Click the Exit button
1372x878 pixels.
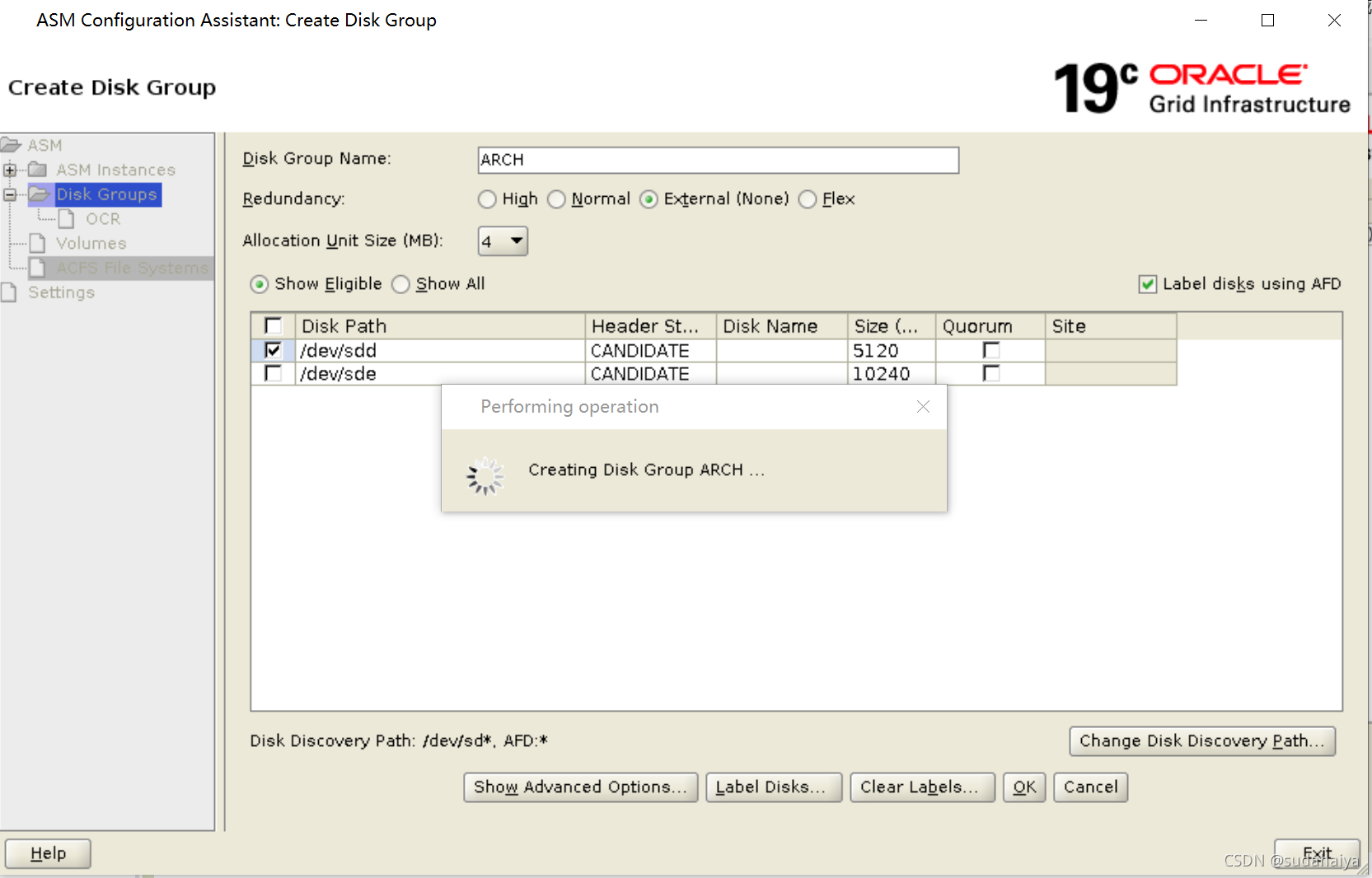tap(1317, 853)
